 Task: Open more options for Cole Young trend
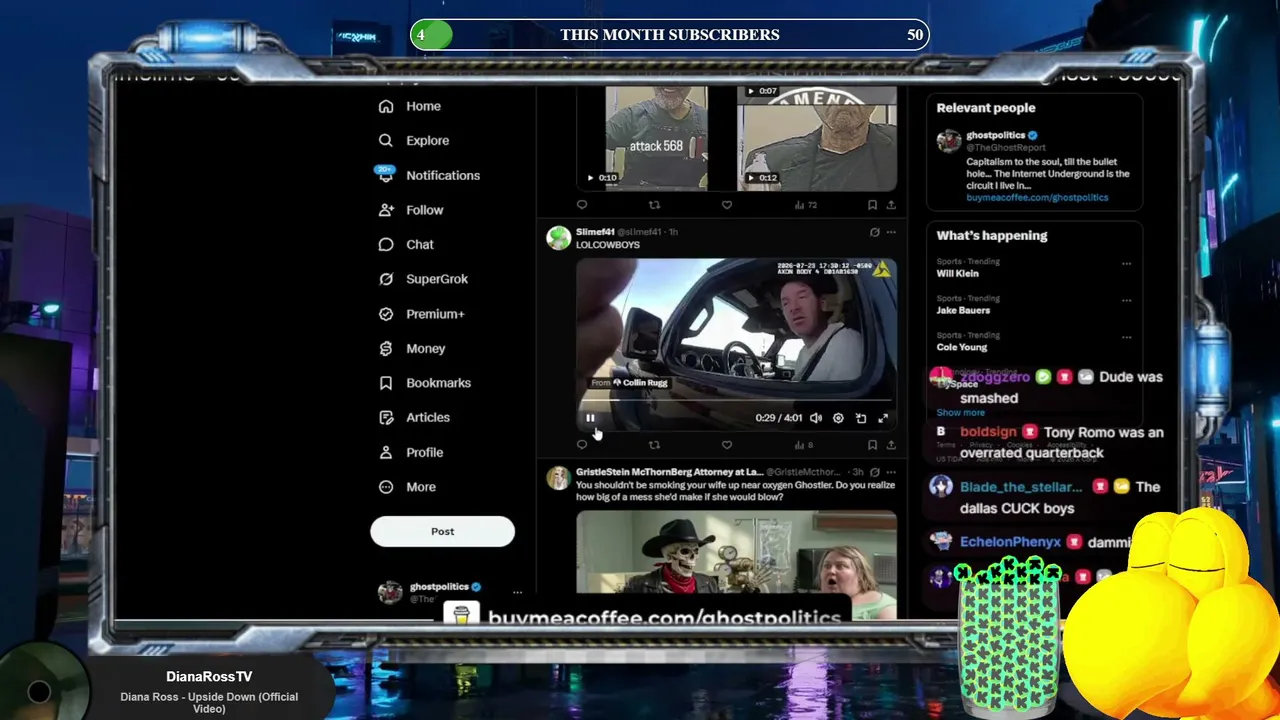coord(1127,337)
